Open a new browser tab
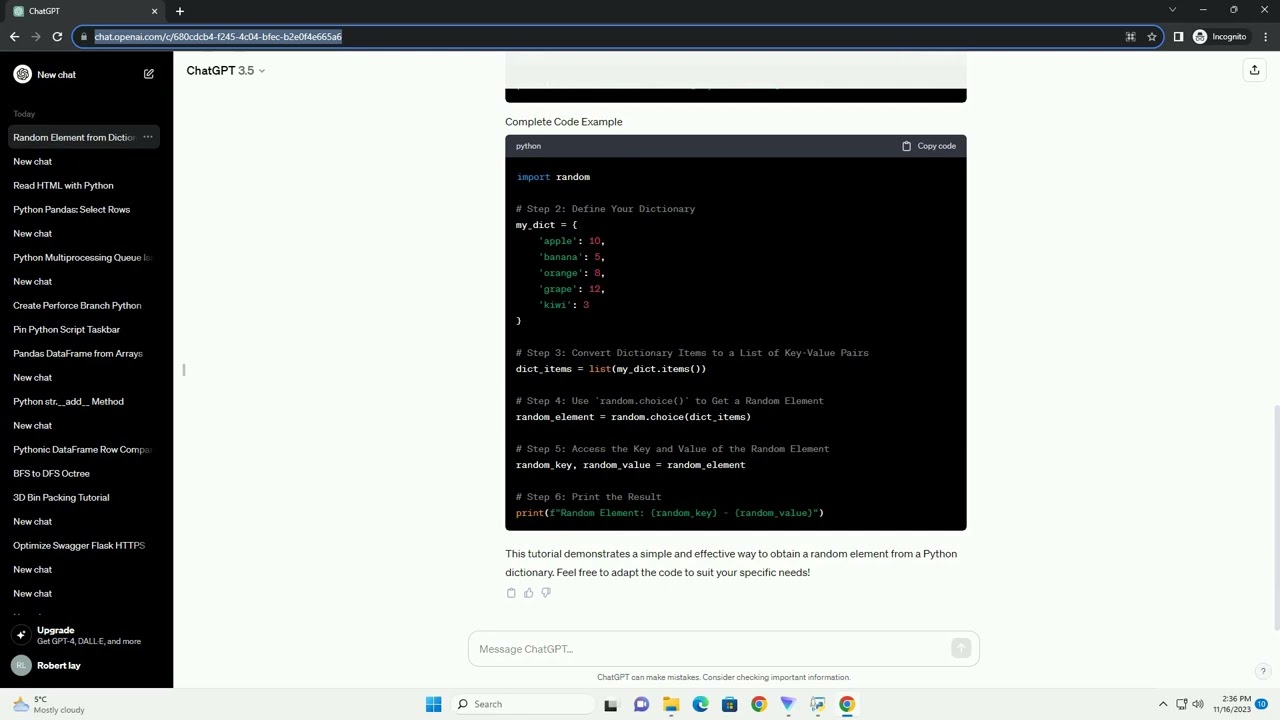Viewport: 1280px width, 720px height. 180,11
